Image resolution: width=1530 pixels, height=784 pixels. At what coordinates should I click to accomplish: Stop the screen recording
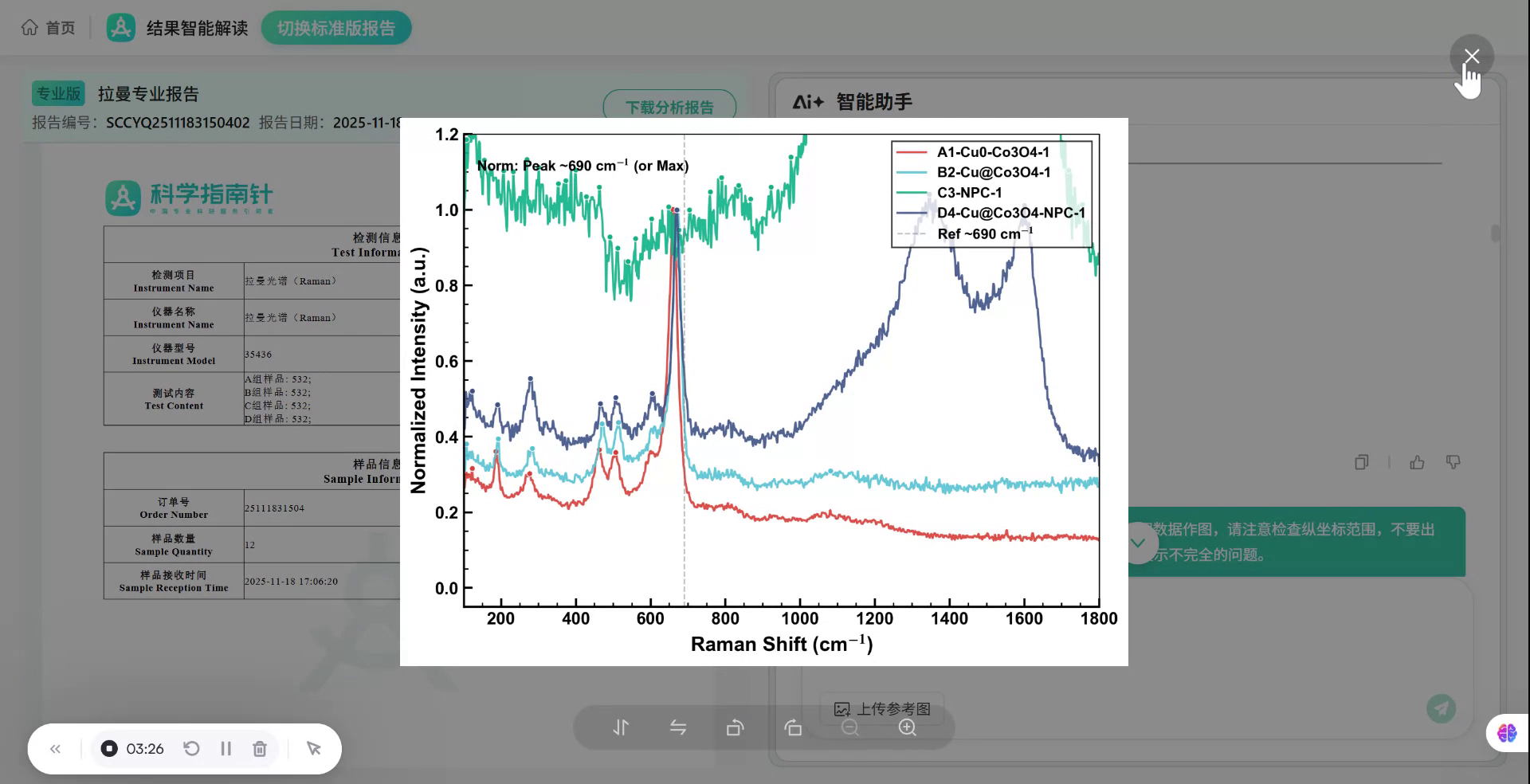click(108, 748)
